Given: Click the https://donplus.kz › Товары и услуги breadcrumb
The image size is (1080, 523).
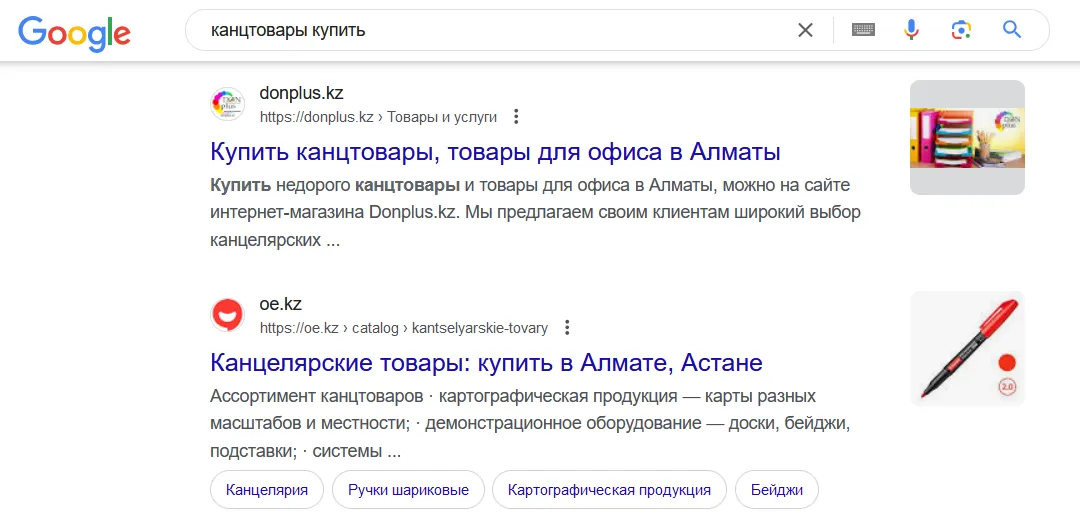Looking at the screenshot, I should tap(378, 117).
